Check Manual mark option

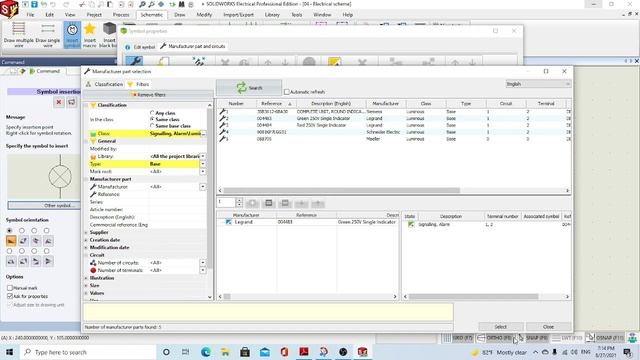10,288
